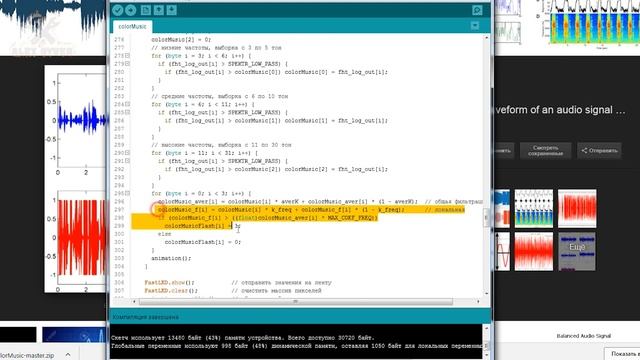Click the Verify (checkmark) toolbar icon

[x=118, y=10]
